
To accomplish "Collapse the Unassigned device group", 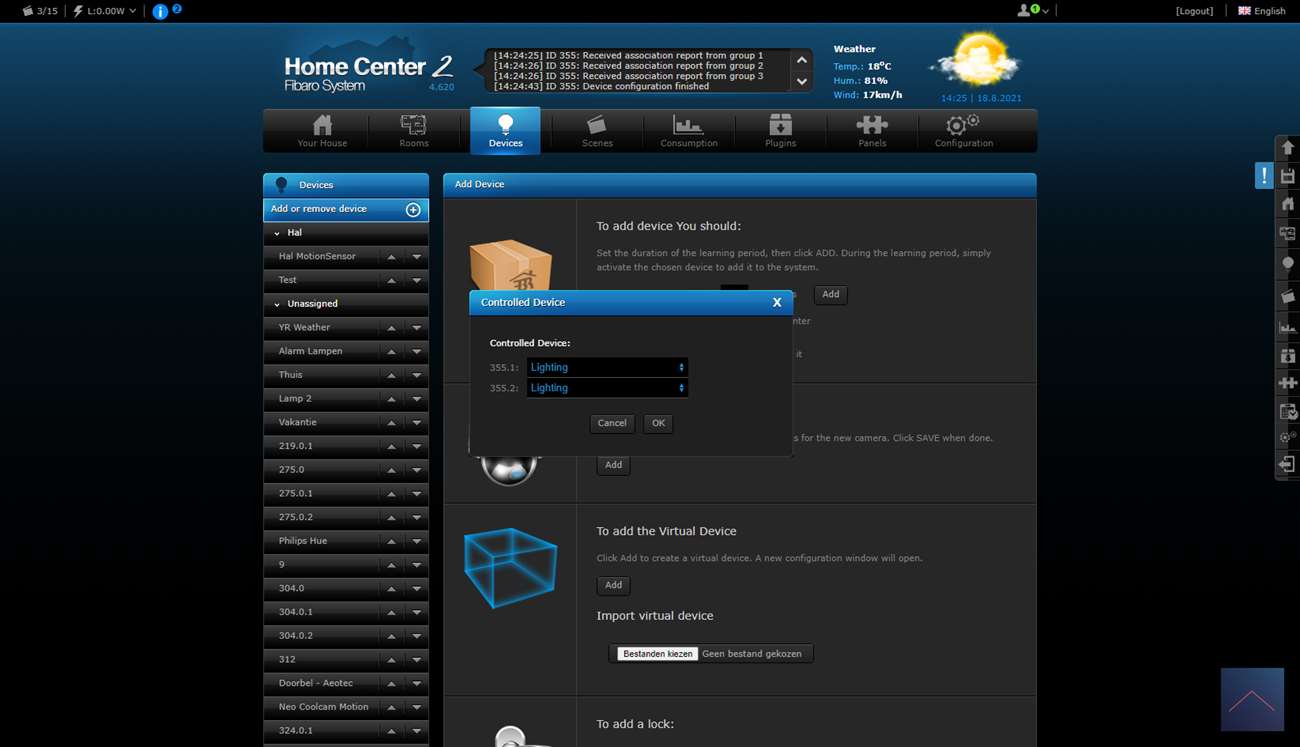I will click(277, 304).
